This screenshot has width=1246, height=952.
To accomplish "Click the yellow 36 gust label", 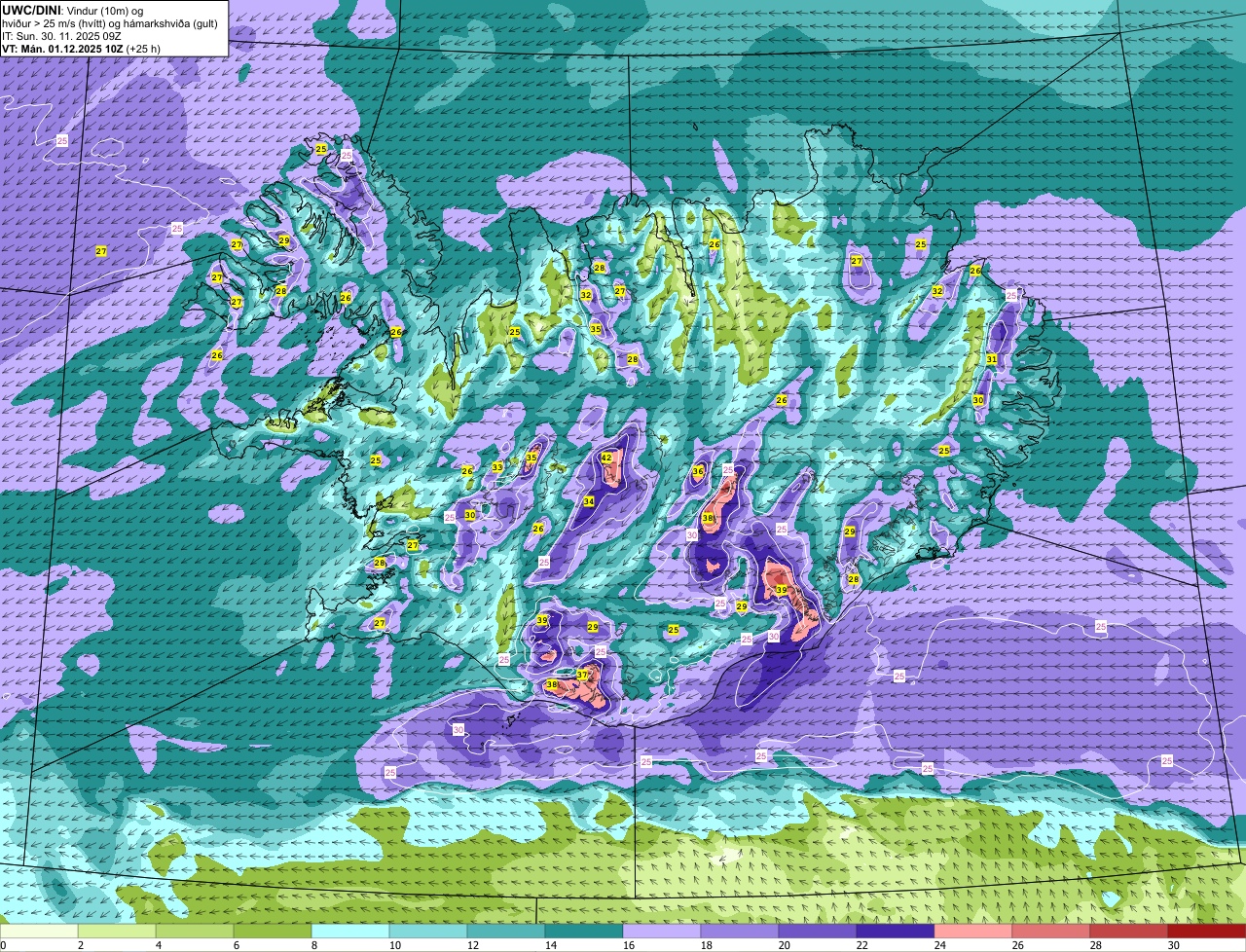I will coord(698,471).
